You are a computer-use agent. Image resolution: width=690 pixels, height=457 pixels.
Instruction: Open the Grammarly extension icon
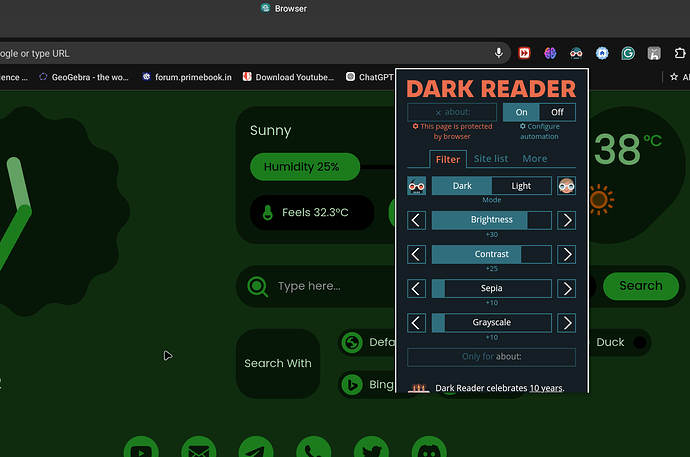[628, 53]
